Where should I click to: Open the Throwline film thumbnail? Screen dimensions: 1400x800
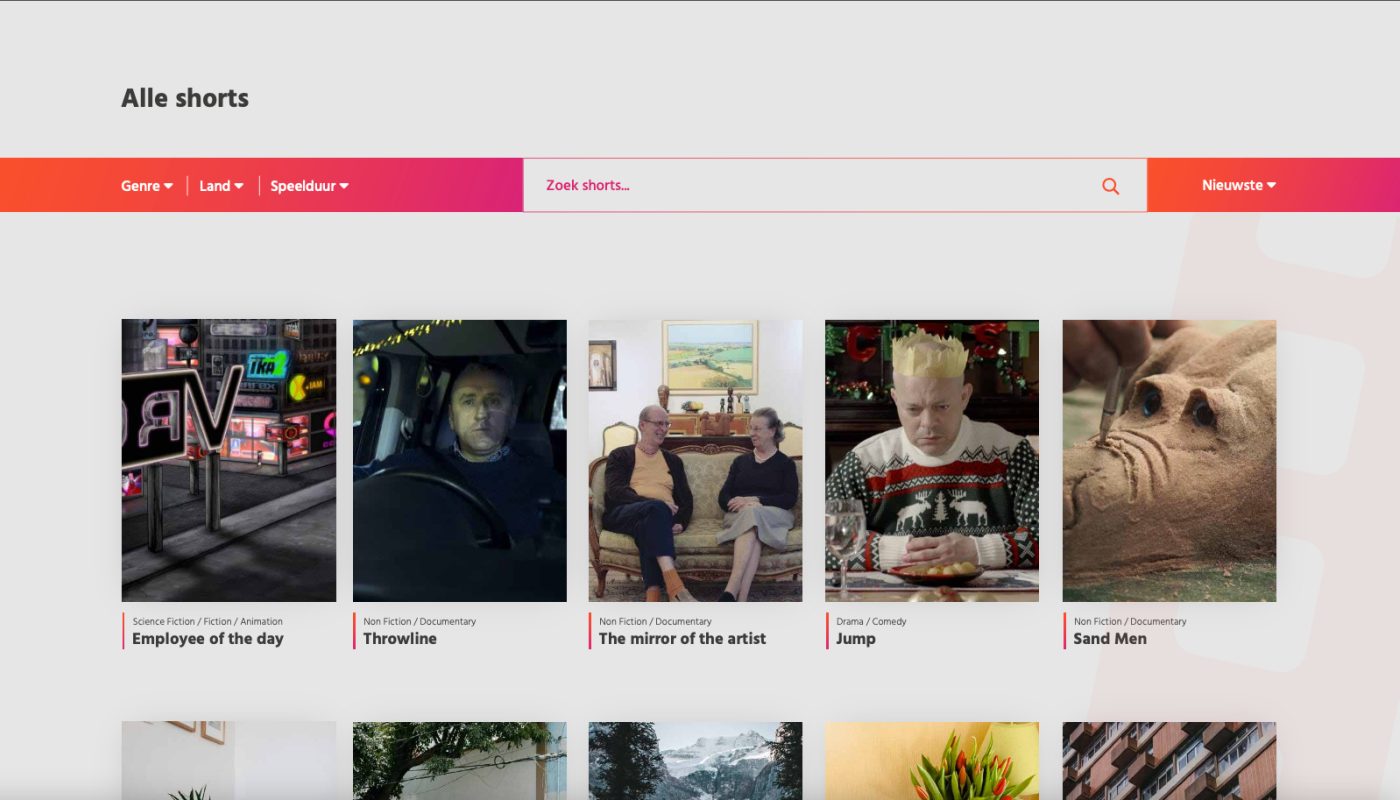point(460,460)
